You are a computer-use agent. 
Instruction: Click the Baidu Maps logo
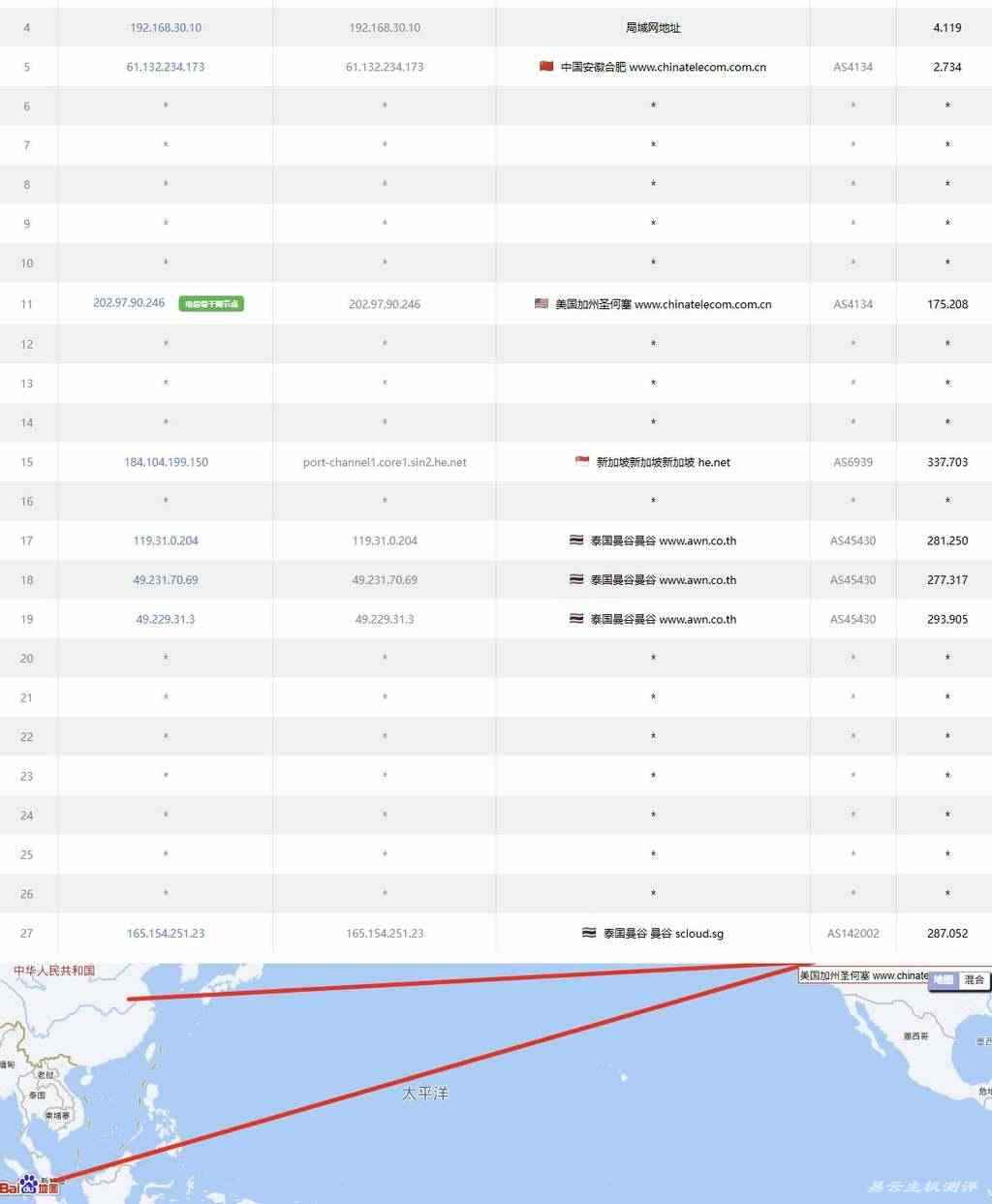coord(29,1185)
